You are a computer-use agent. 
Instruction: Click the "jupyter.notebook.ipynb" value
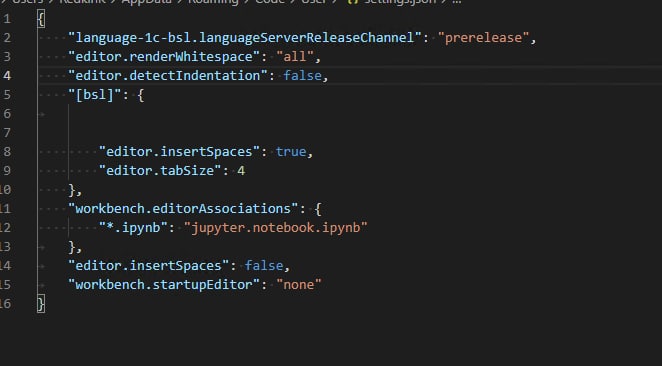276,228
